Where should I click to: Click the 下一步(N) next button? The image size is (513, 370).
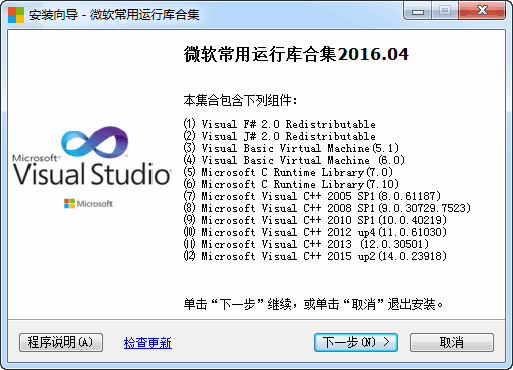click(x=356, y=342)
